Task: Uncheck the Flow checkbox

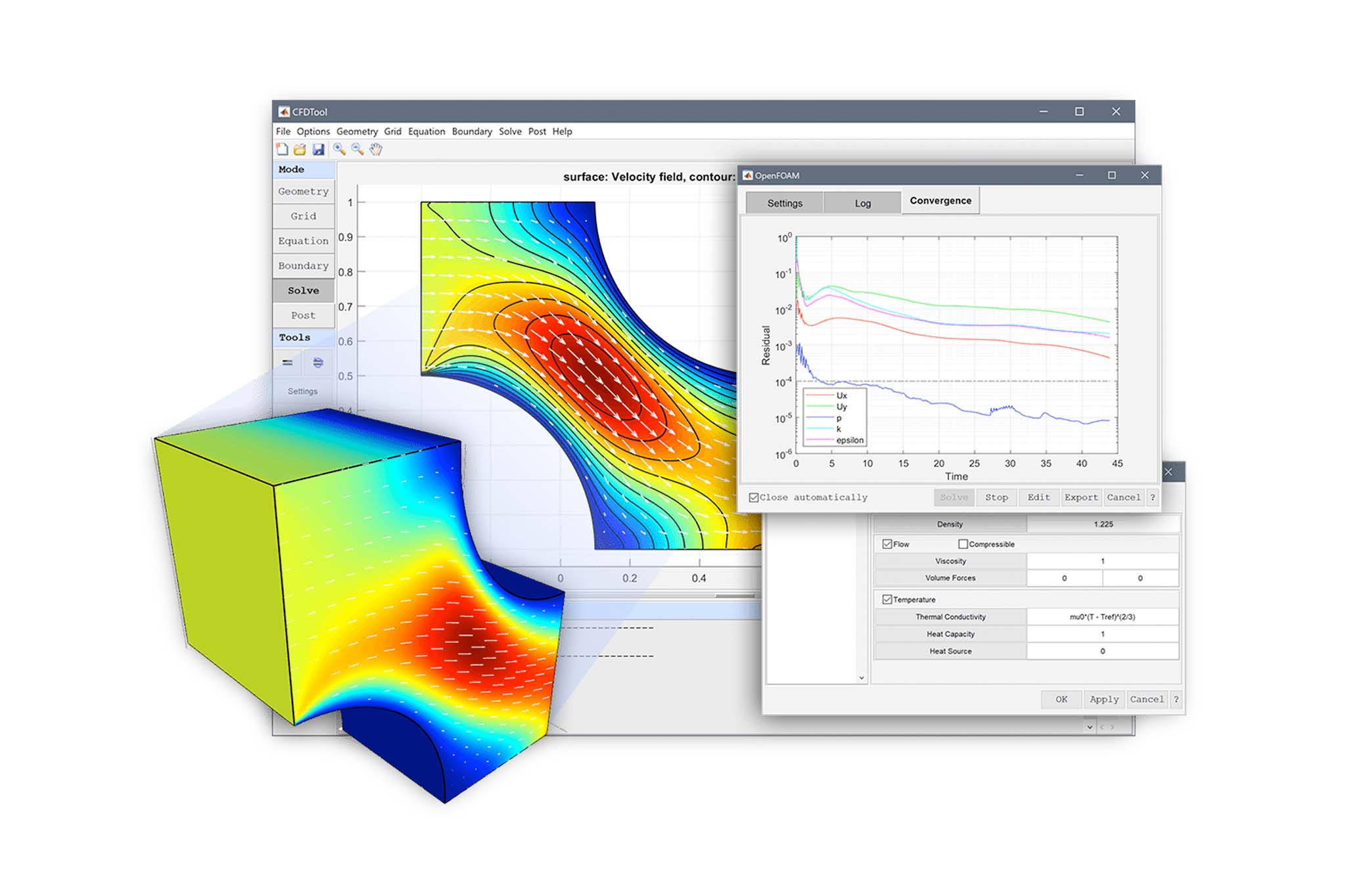Action: pyautogui.click(x=887, y=544)
